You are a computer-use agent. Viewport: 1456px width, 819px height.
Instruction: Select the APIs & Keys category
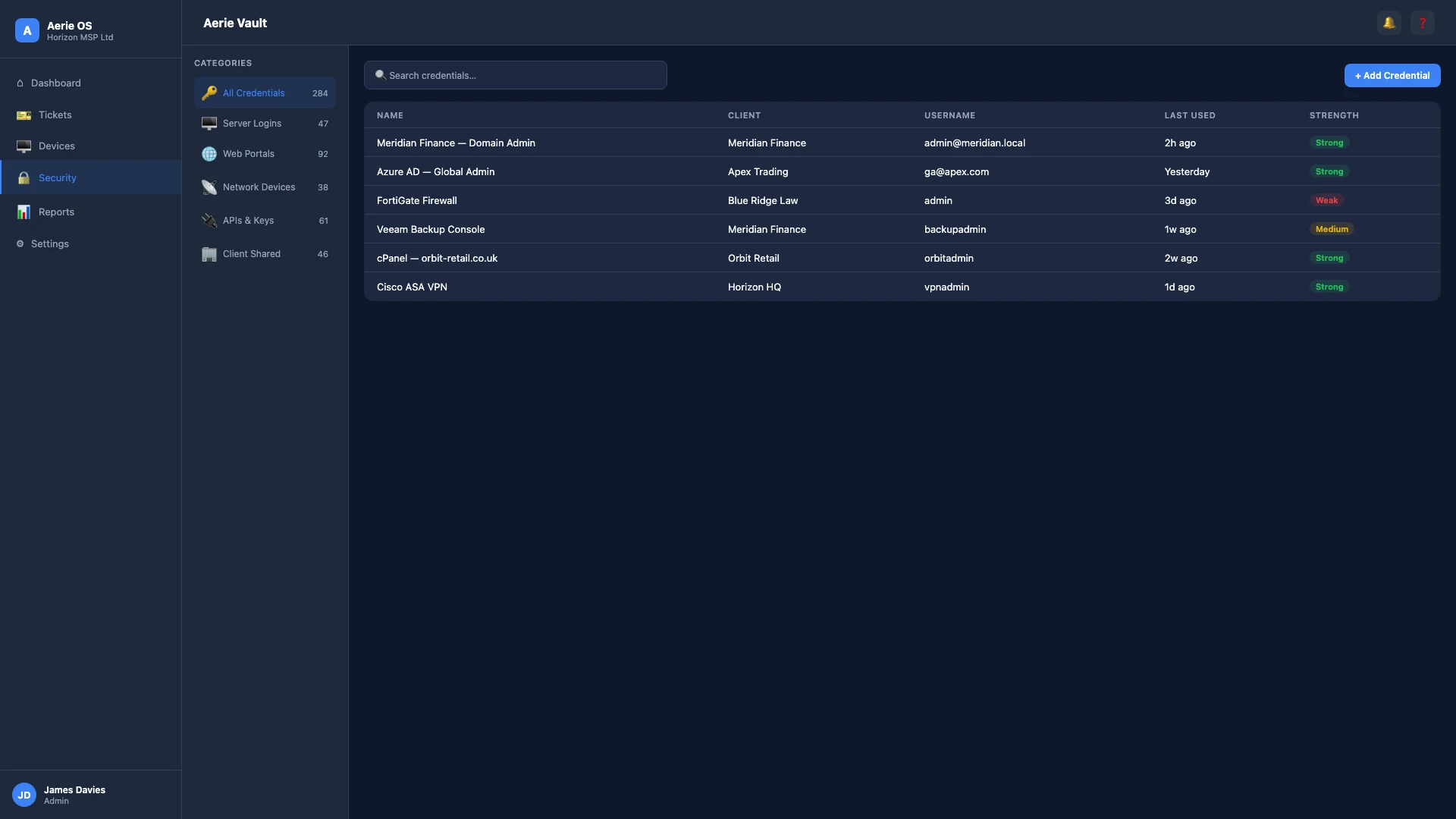(x=265, y=221)
